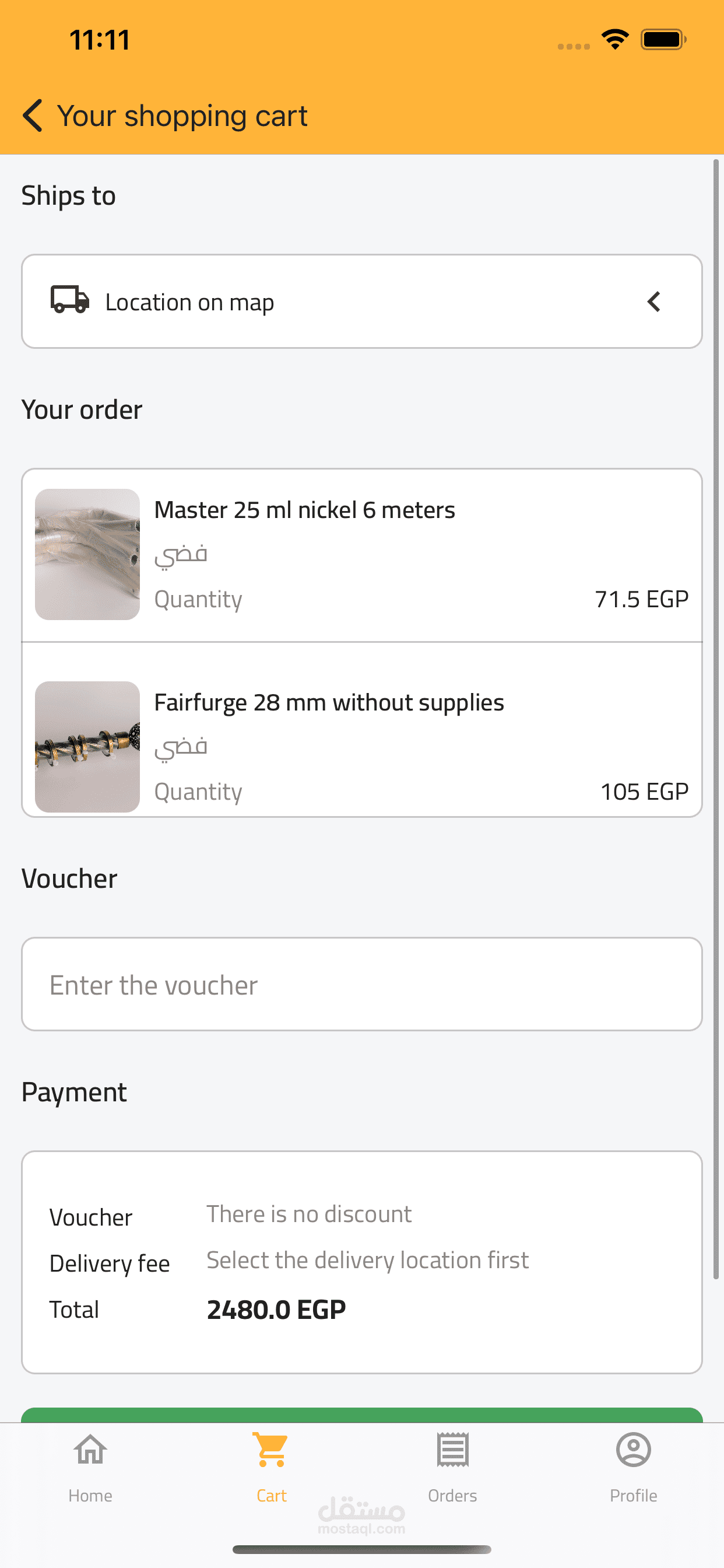Viewport: 724px width, 1568px height.
Task: Open the Orders receipt icon
Action: coord(452,1450)
